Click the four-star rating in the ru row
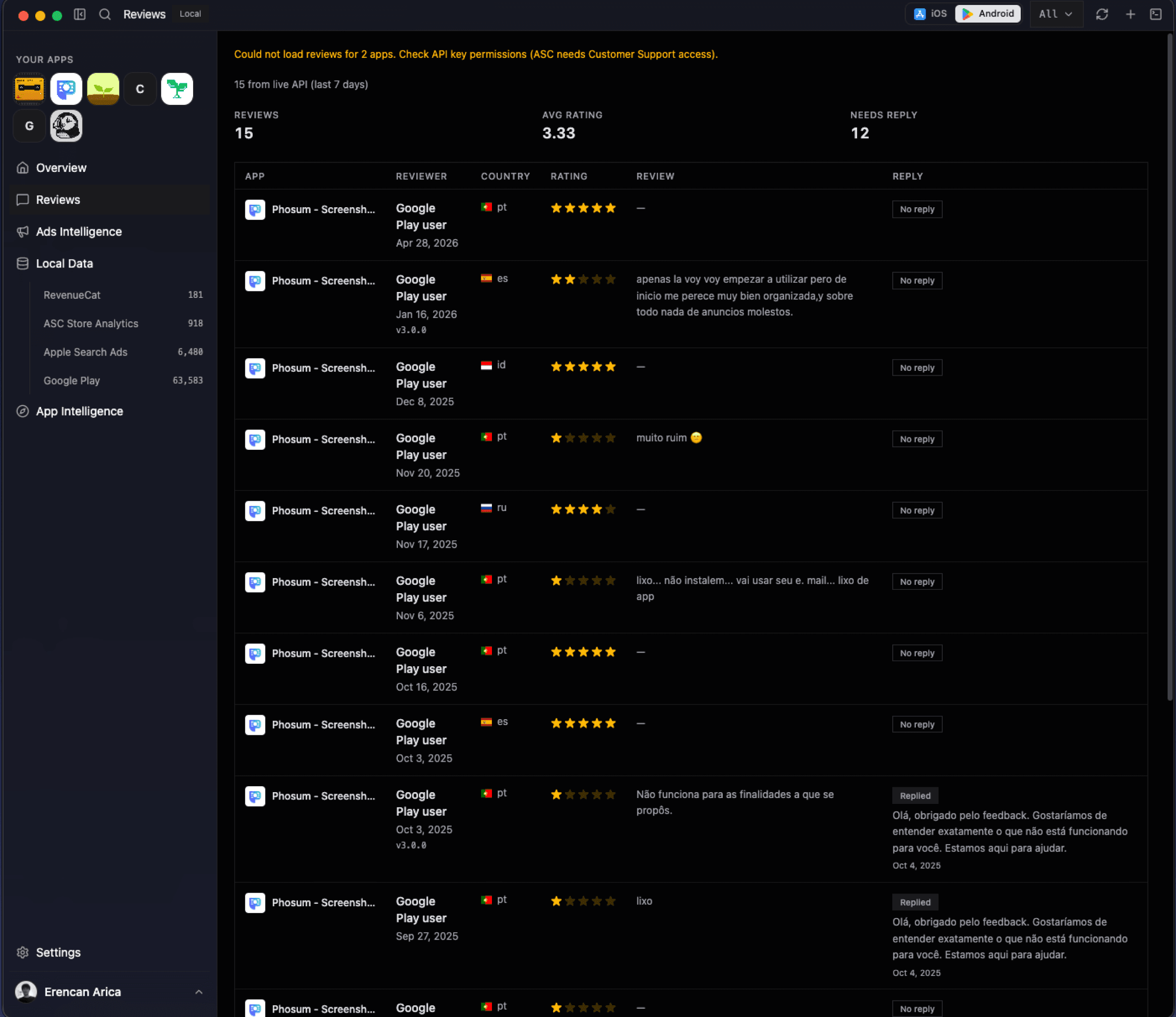The image size is (1176, 1017). [583, 509]
